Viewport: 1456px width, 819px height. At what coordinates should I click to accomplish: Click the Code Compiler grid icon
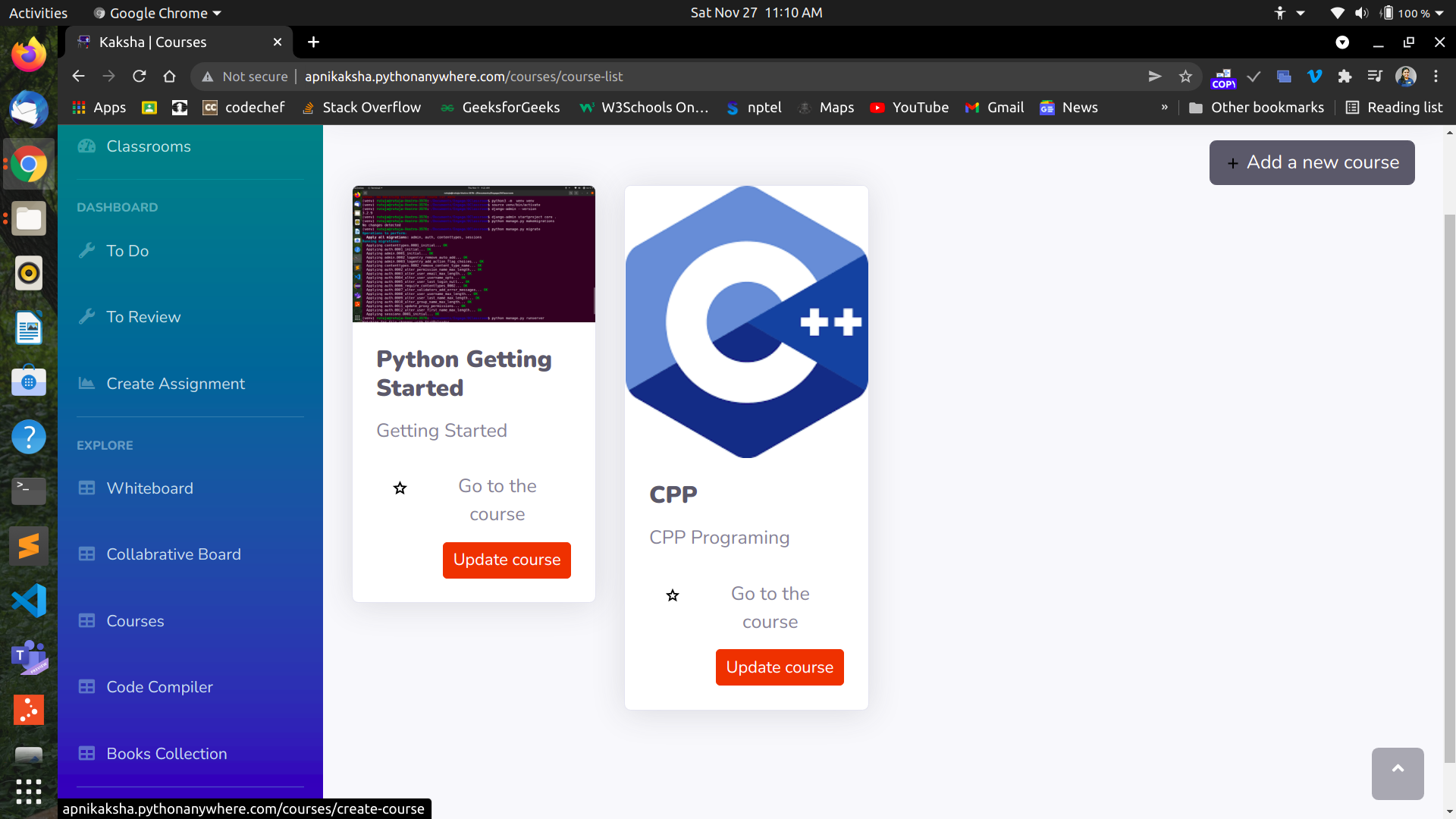pos(87,687)
